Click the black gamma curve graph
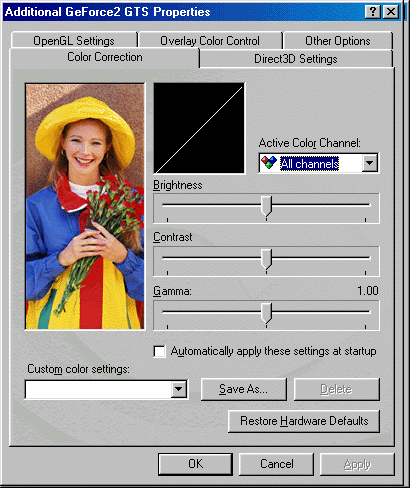 click(199, 128)
